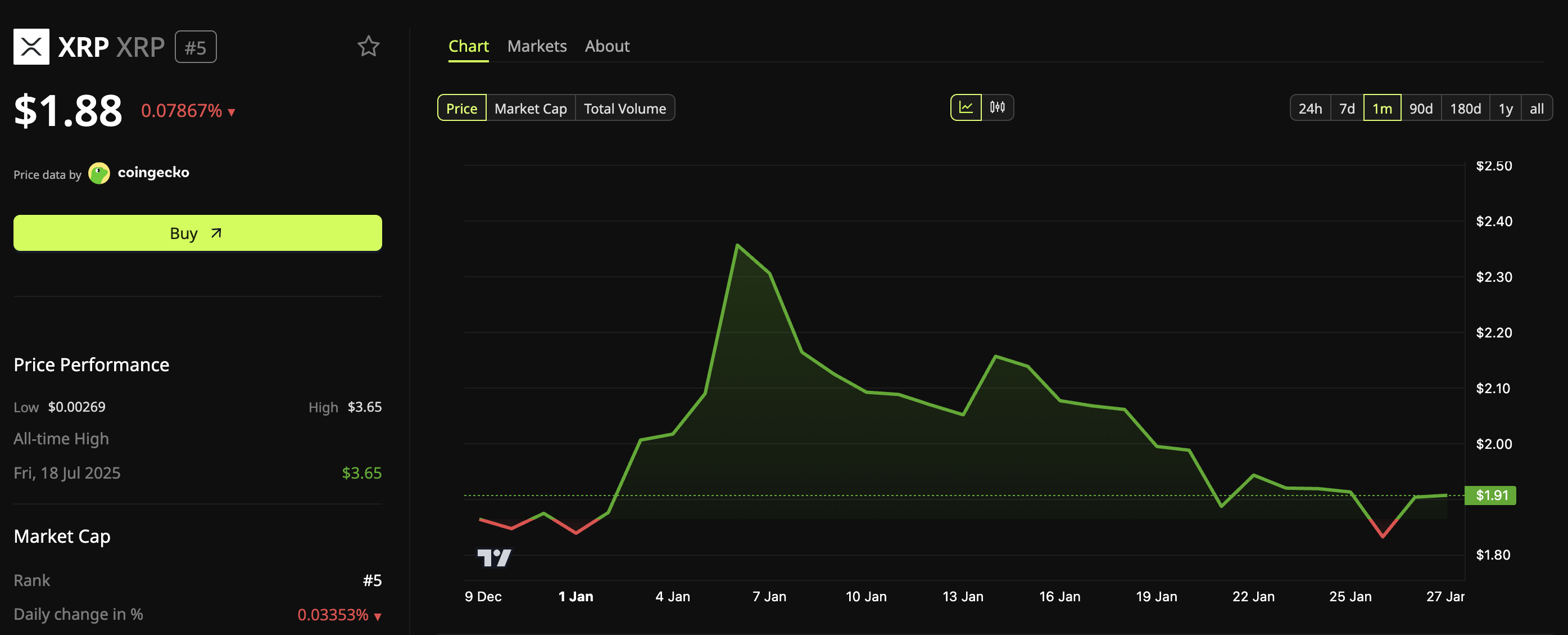Click the XRP logo icon
The image size is (1568, 635).
coord(31,46)
